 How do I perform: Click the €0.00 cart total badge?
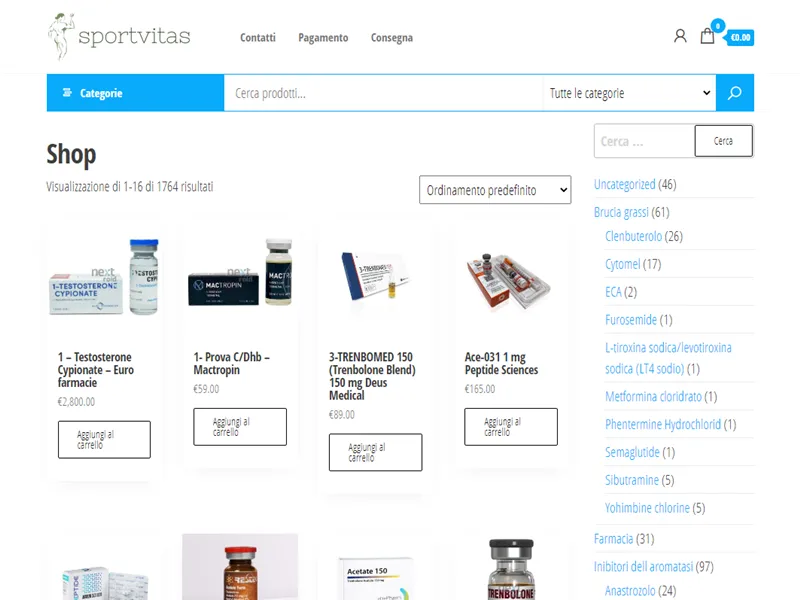point(740,37)
